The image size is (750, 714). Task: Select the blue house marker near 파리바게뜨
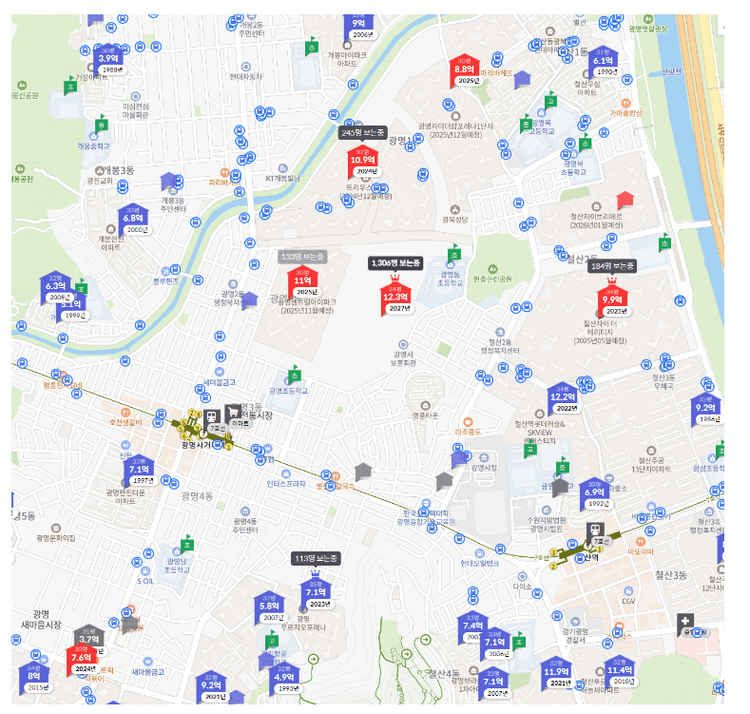[x=522, y=79]
